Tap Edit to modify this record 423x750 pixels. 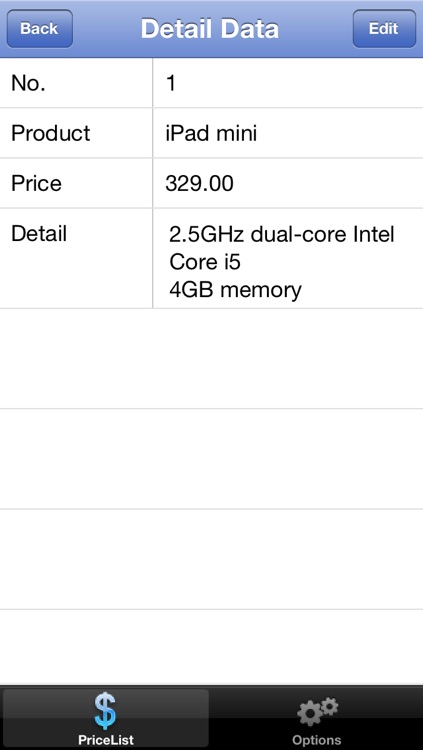click(384, 29)
